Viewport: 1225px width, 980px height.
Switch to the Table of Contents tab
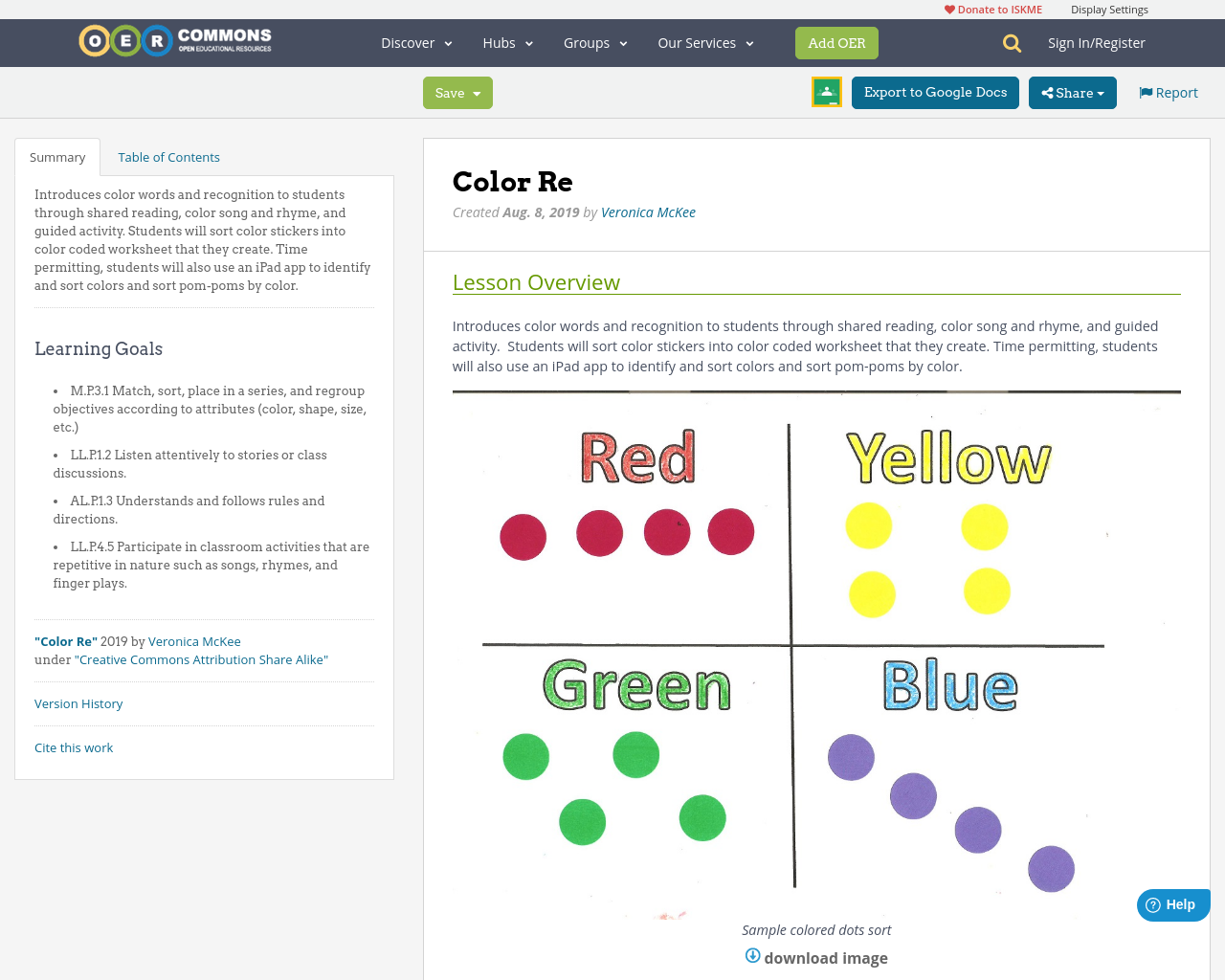coord(167,155)
